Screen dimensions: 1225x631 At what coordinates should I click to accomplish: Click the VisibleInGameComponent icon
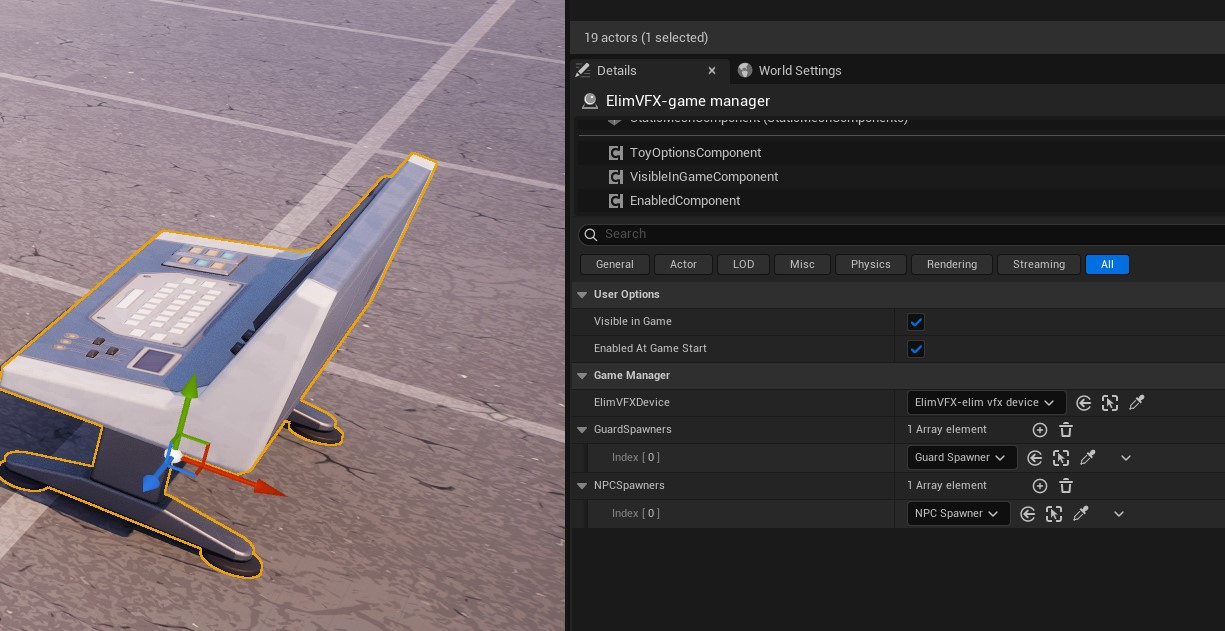point(617,177)
